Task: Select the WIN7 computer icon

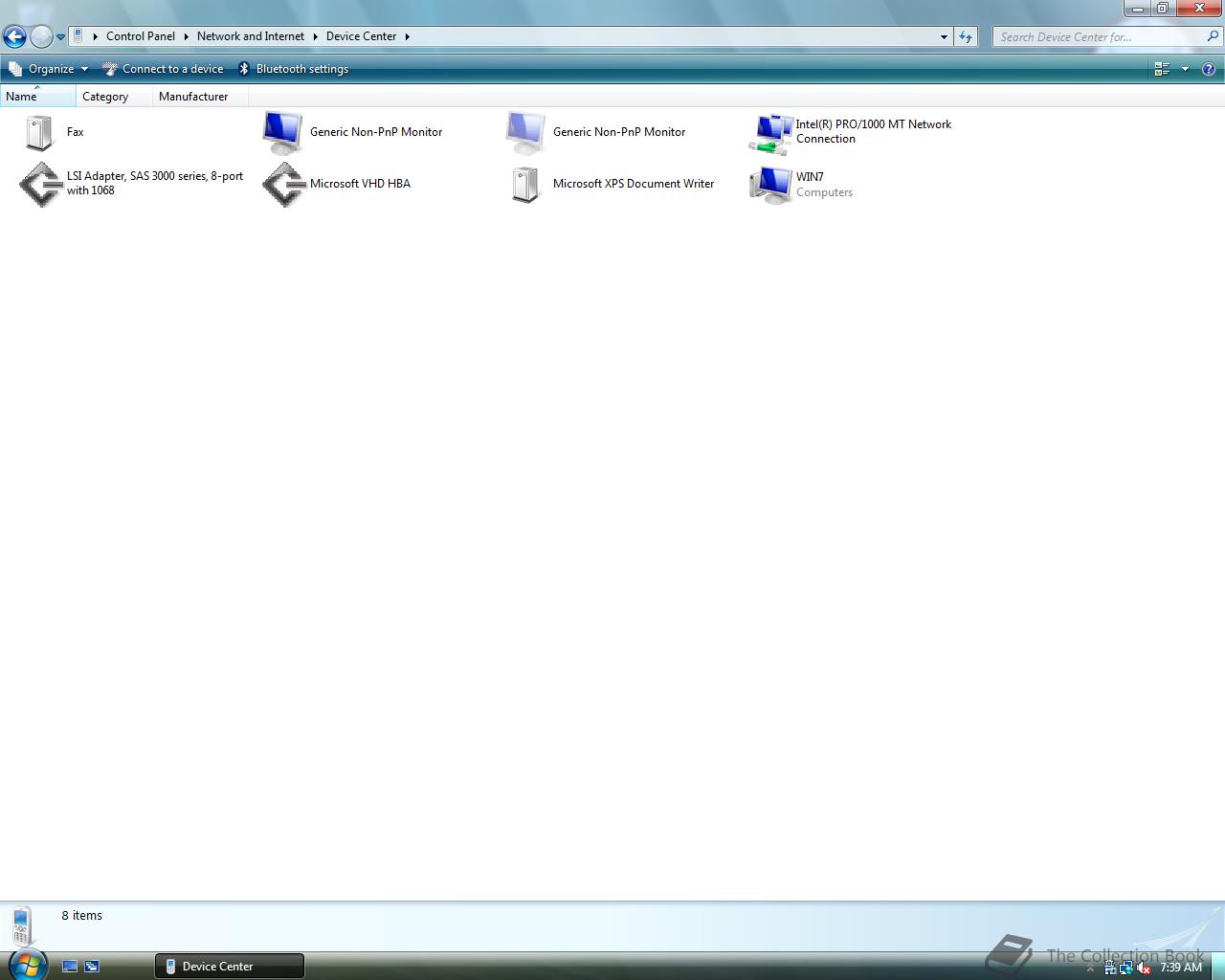Action: click(770, 184)
